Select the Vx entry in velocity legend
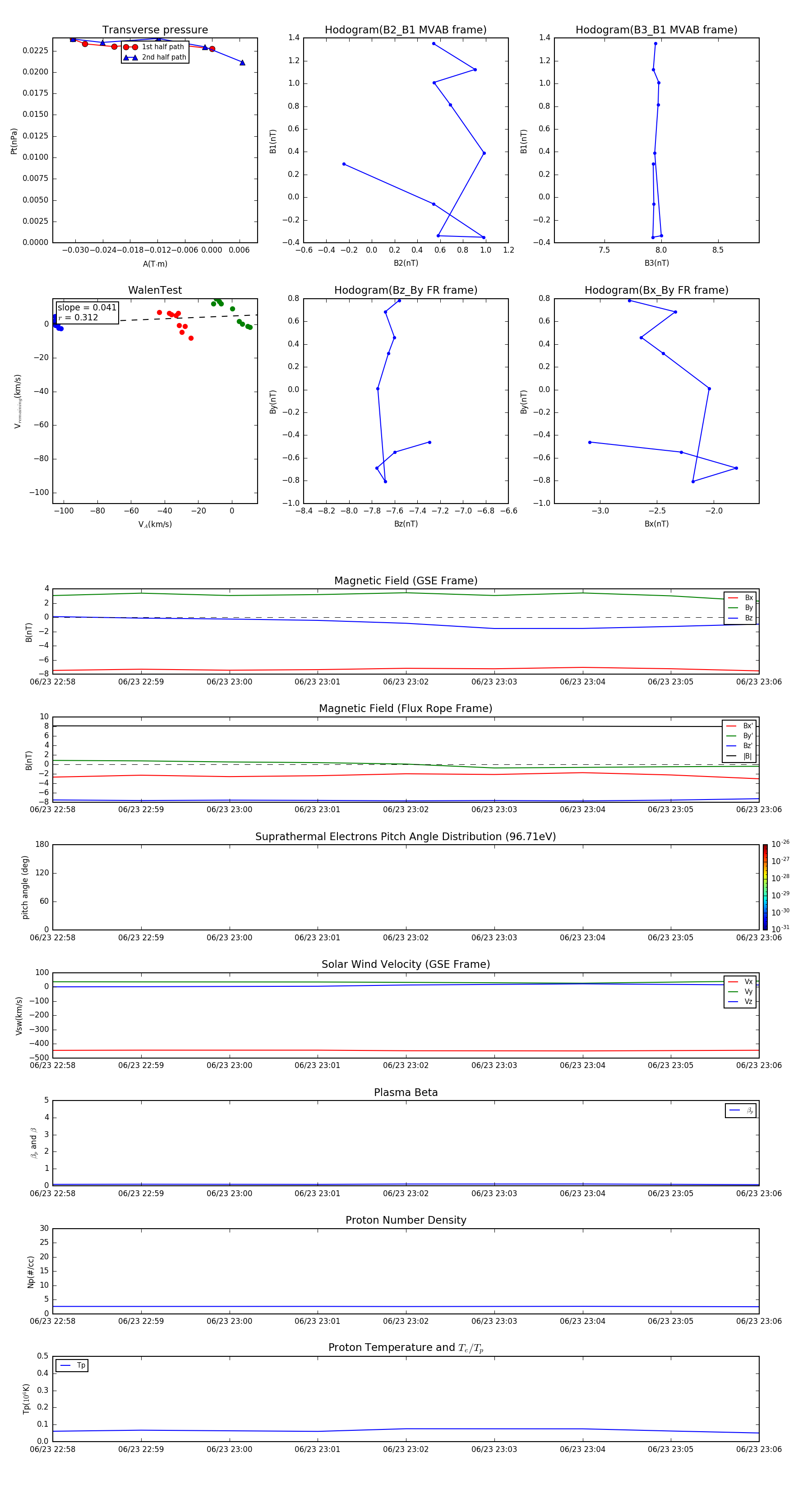This screenshot has height=1489, width=812. tap(740, 981)
